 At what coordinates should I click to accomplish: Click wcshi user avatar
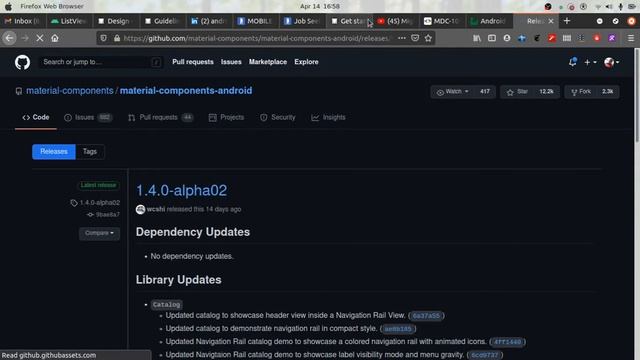[140, 209]
